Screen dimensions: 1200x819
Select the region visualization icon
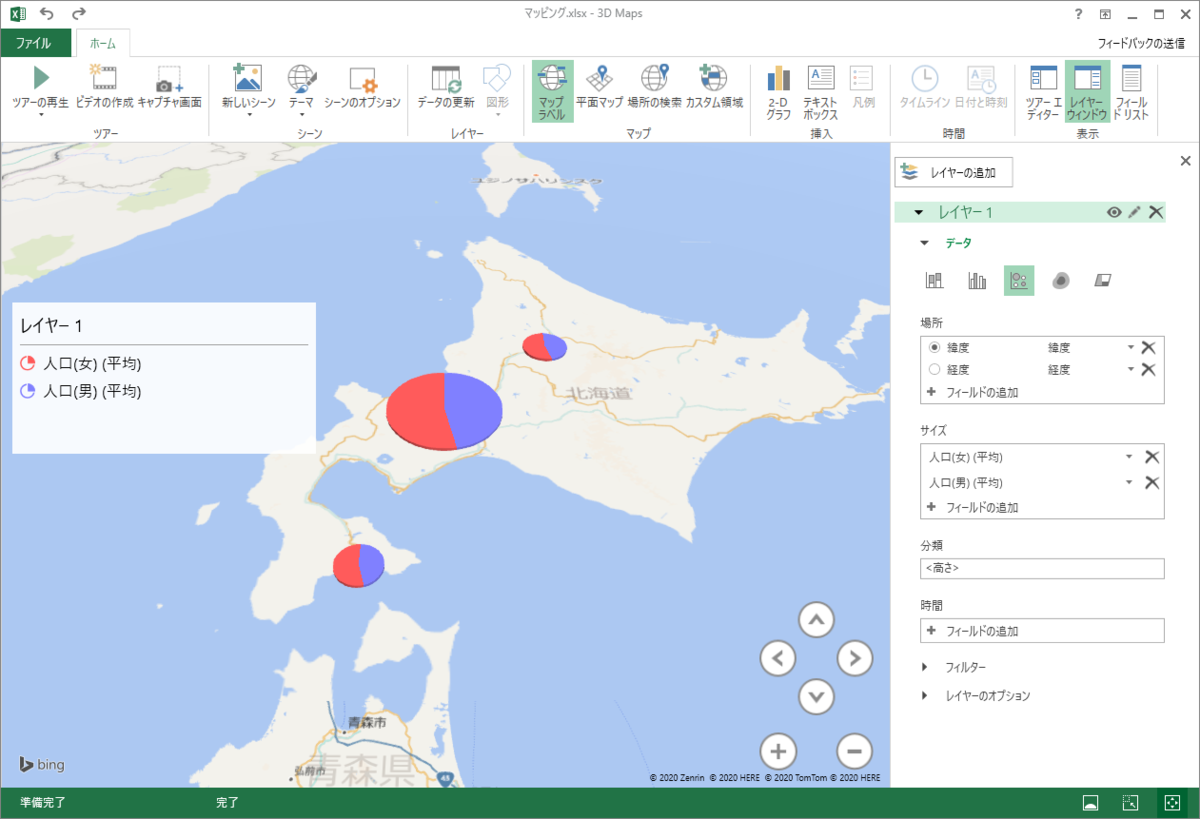(x=1103, y=281)
